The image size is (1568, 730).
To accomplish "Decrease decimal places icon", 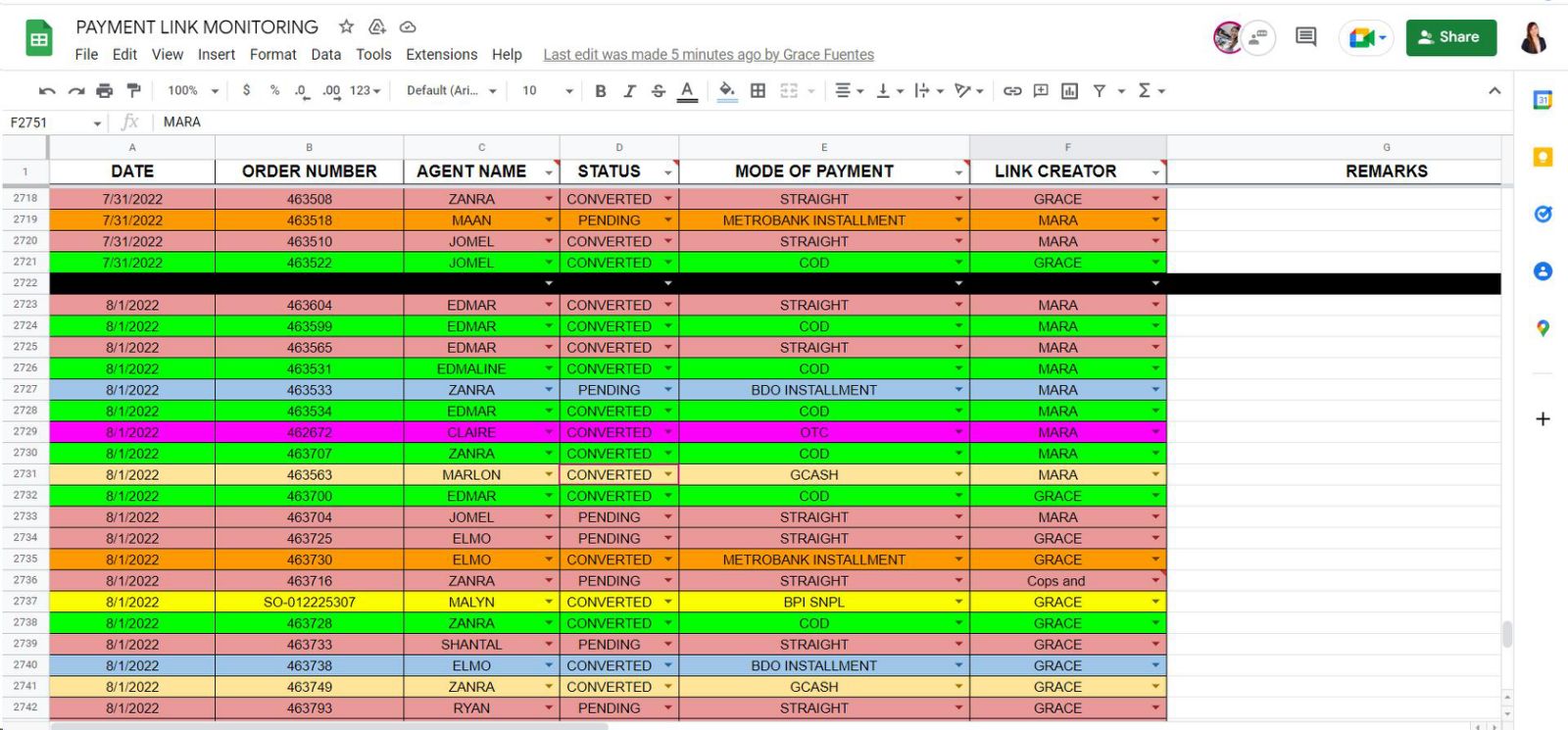I will [x=301, y=91].
